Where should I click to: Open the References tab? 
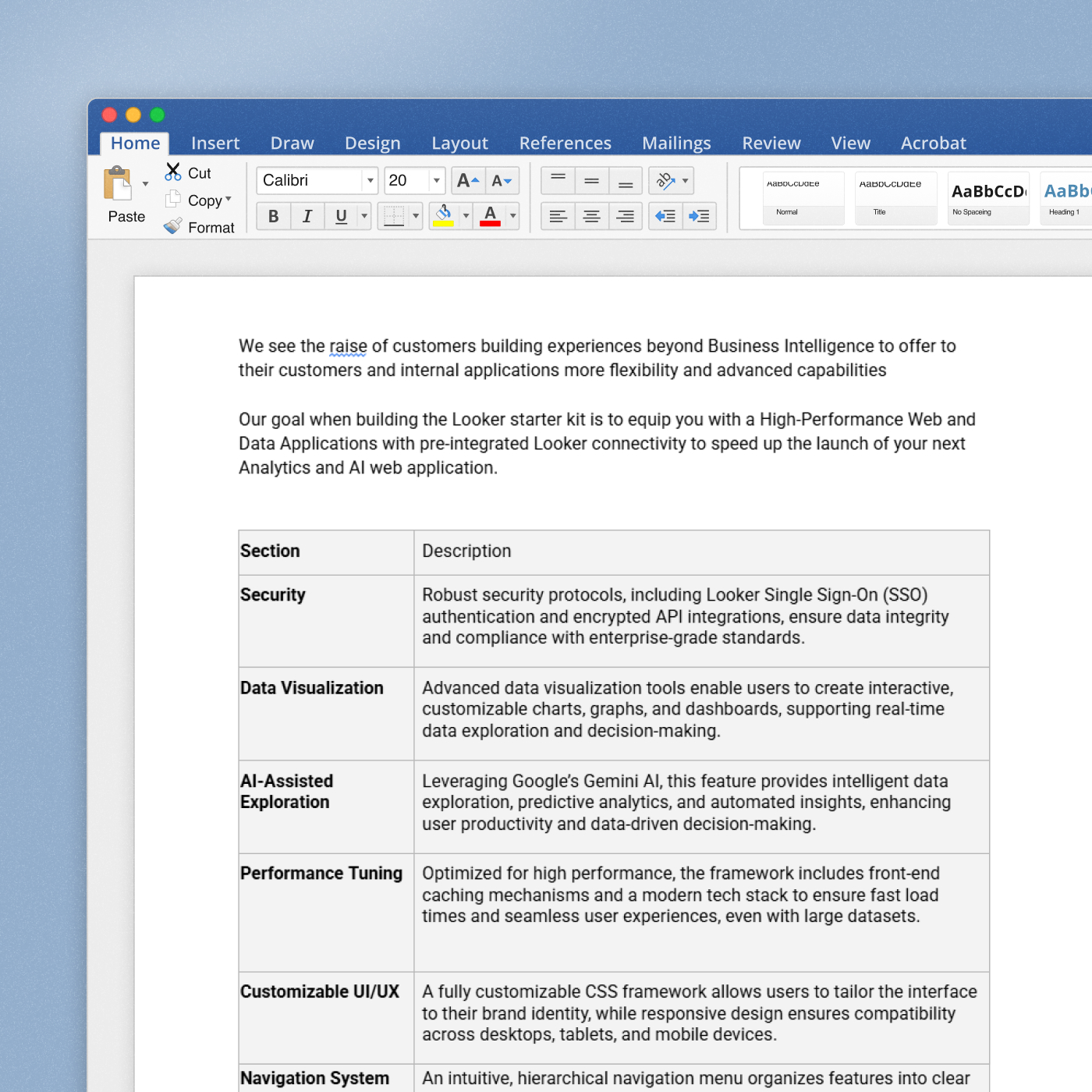pyautogui.click(x=565, y=144)
